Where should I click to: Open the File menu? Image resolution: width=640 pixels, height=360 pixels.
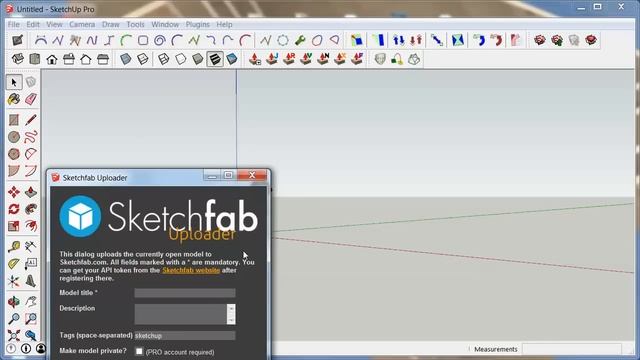[x=13, y=24]
